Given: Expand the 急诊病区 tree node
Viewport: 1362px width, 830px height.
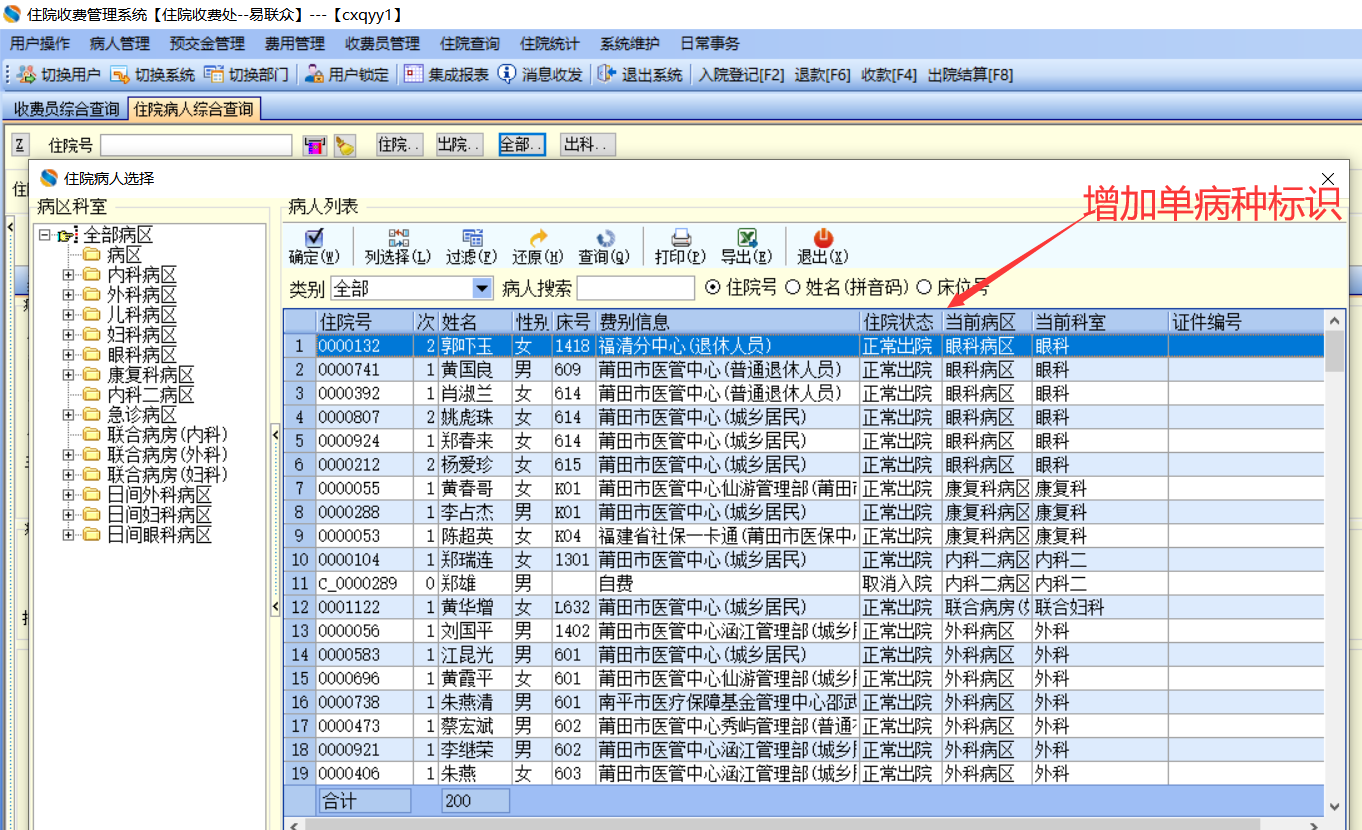Looking at the screenshot, I should [68, 415].
